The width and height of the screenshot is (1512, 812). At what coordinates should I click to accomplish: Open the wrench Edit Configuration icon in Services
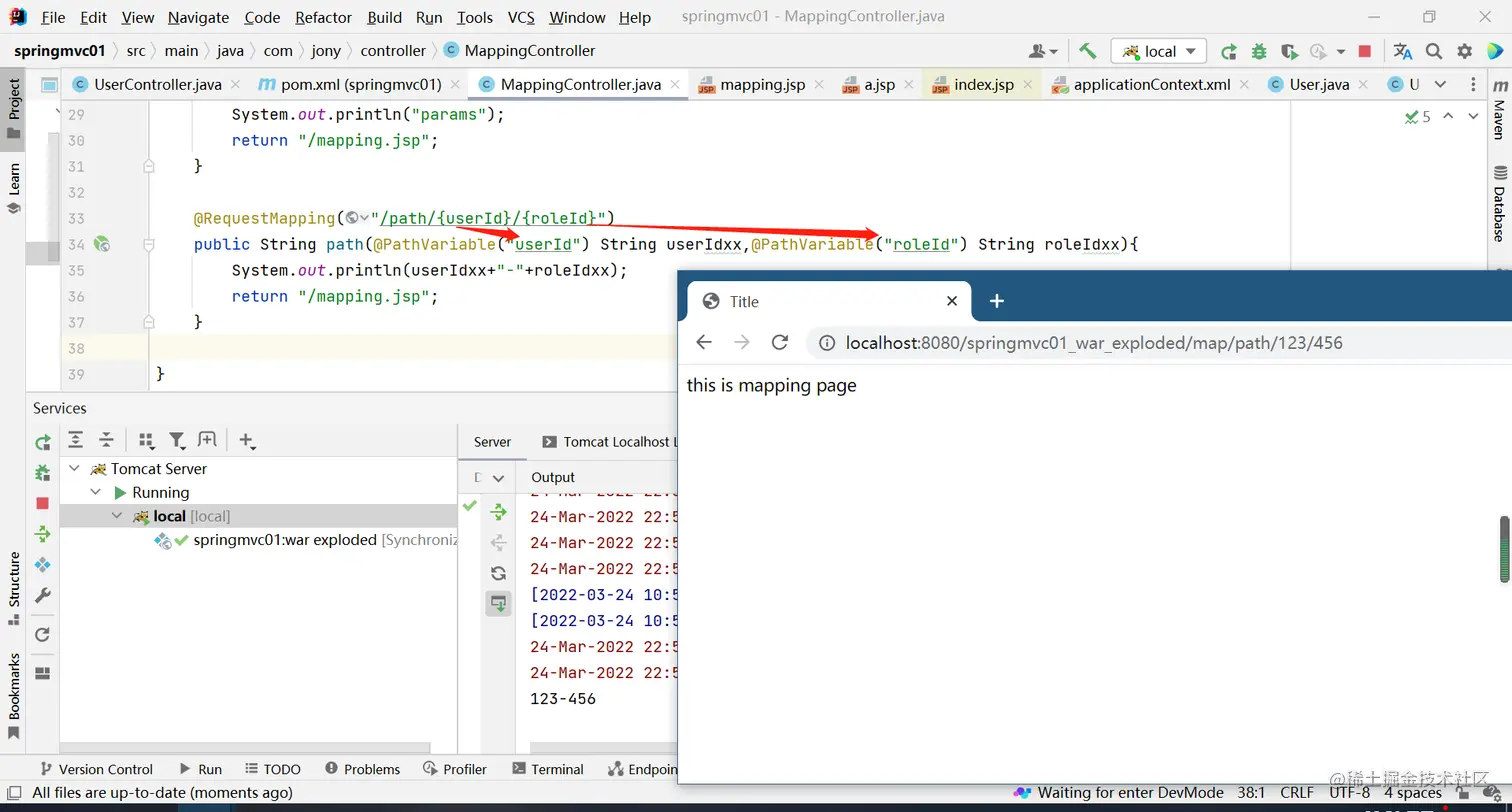[x=42, y=596]
